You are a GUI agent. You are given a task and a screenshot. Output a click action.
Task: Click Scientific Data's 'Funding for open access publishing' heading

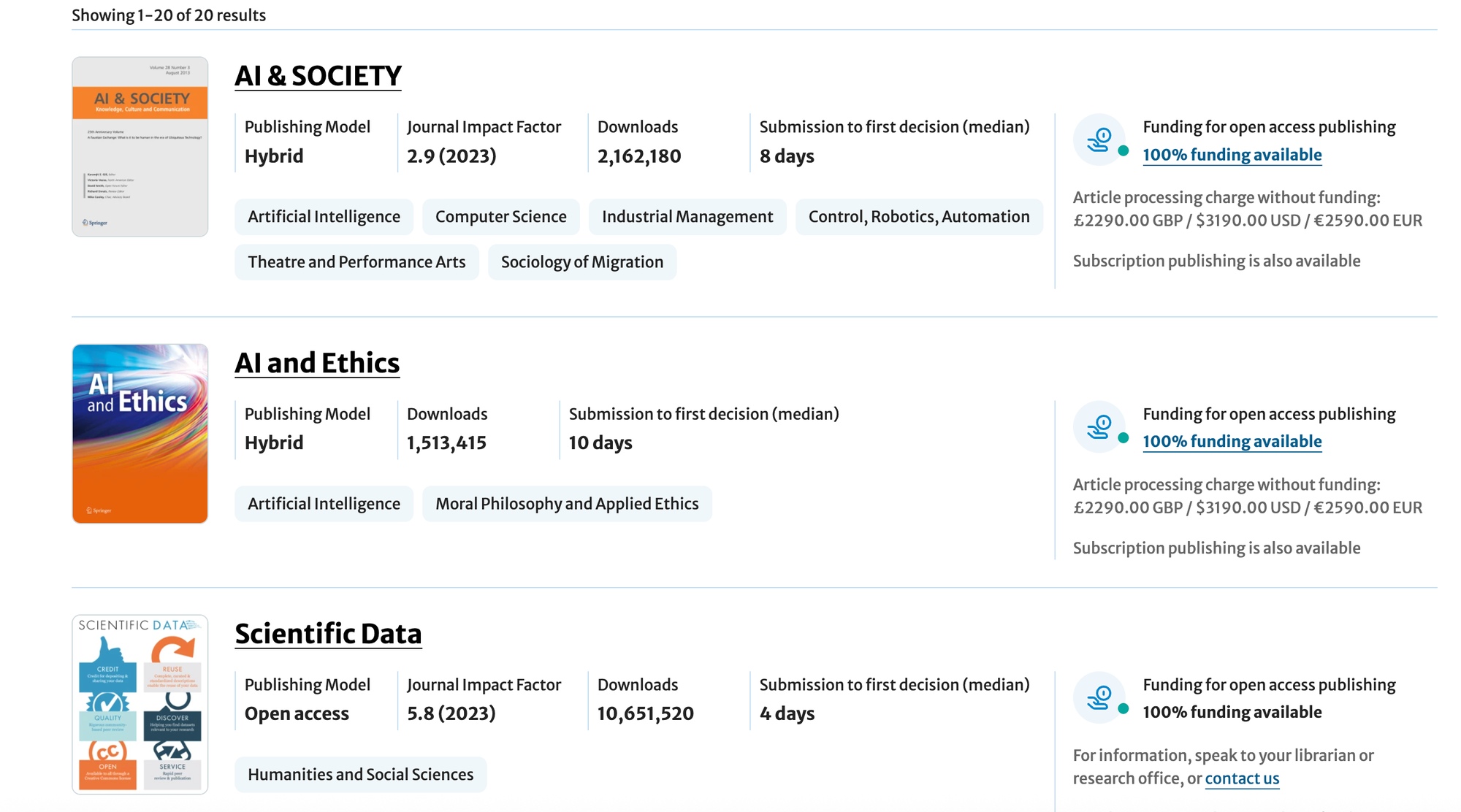pos(1269,685)
